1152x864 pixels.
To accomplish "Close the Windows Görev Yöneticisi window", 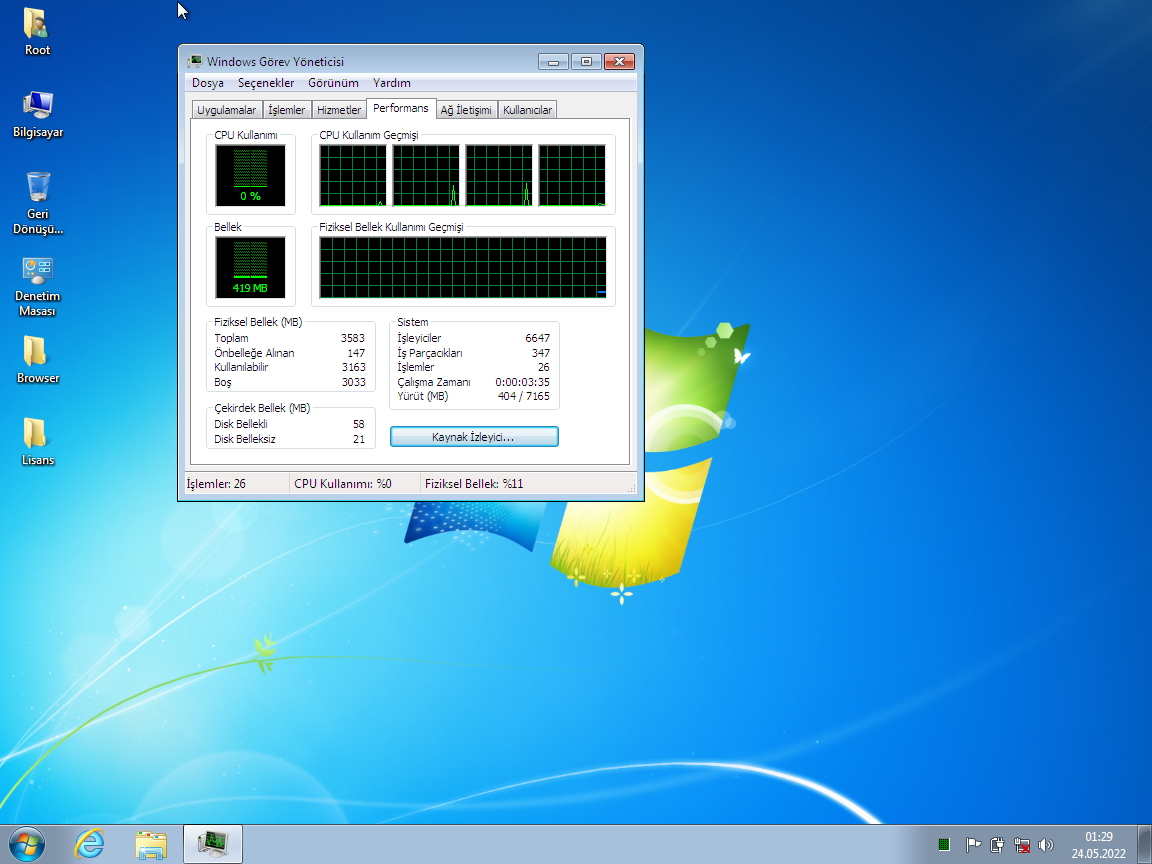I will [x=619, y=62].
